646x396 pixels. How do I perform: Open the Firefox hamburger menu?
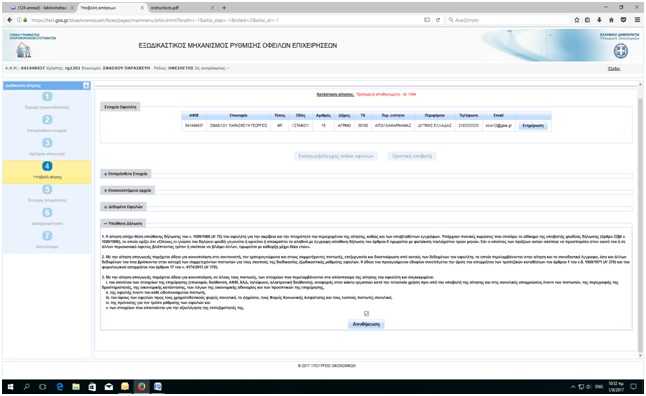click(637, 20)
